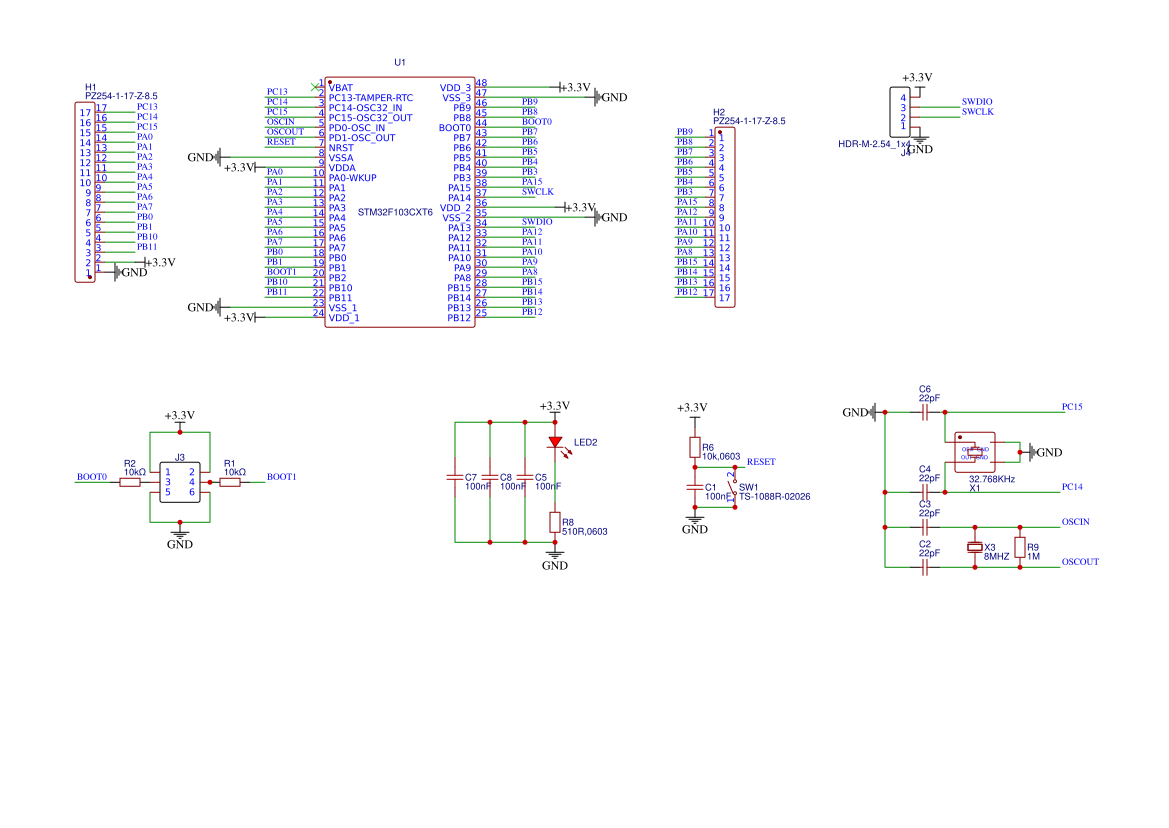
Task: Click the 10k,0603 value label
Action: (721, 457)
